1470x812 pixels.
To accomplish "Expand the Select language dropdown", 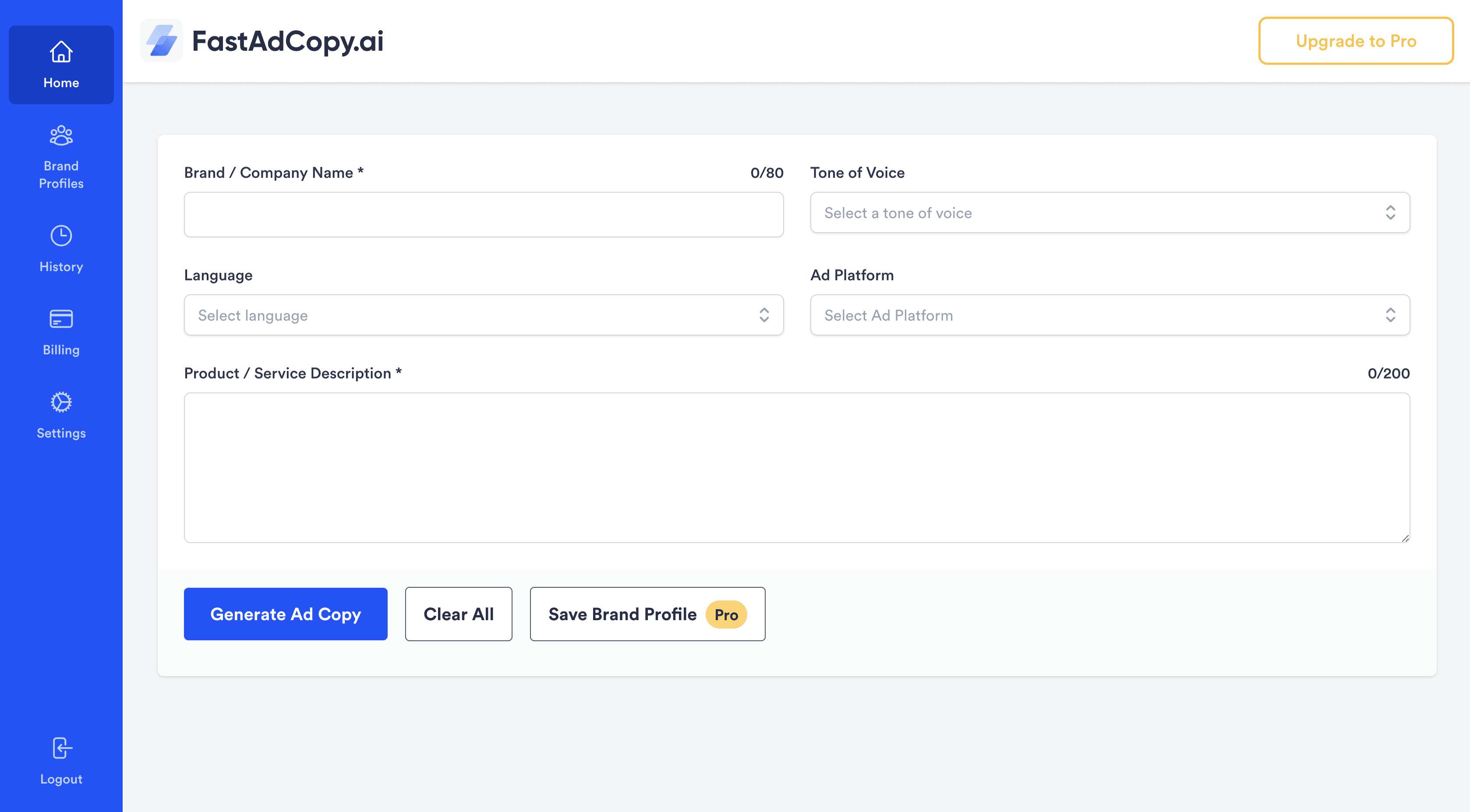I will [483, 315].
